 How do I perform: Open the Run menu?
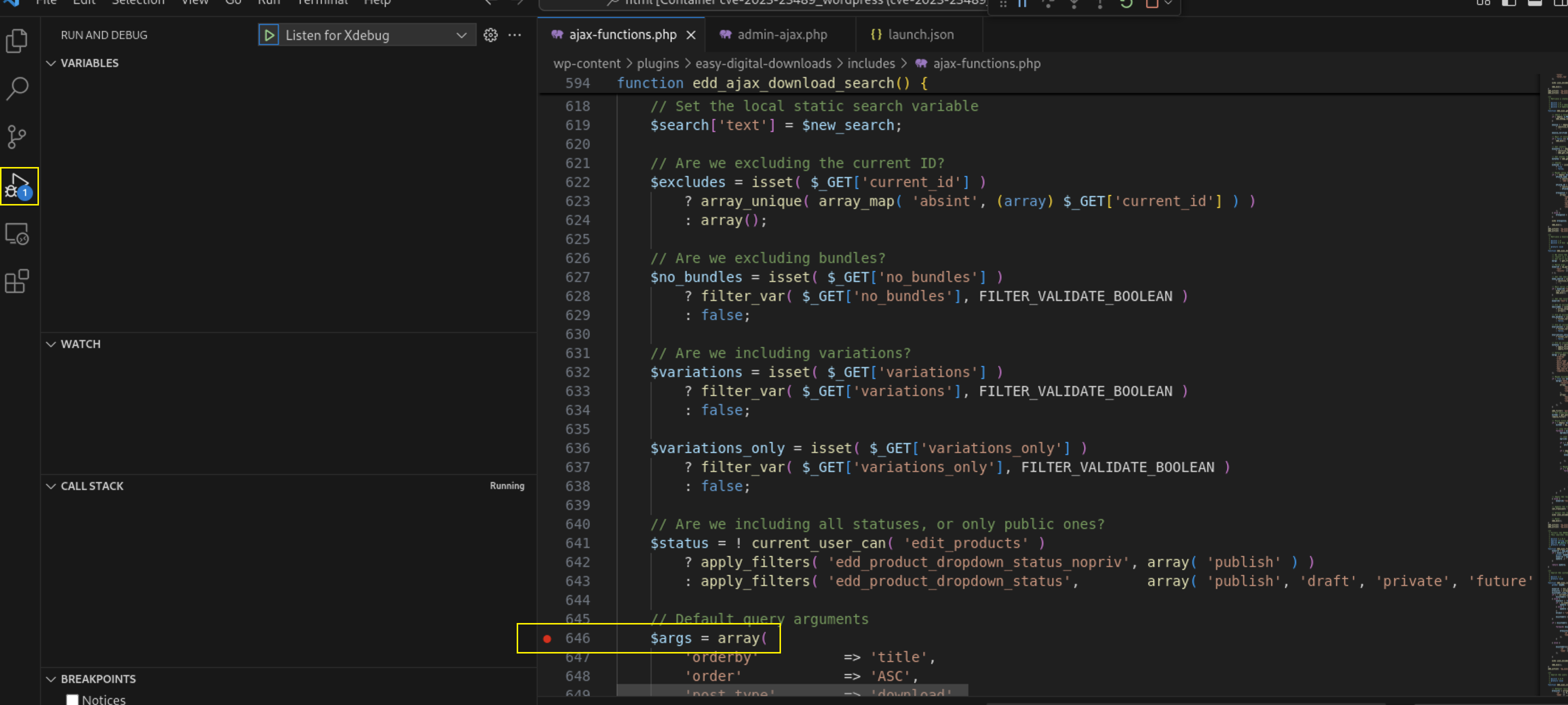coord(268,2)
